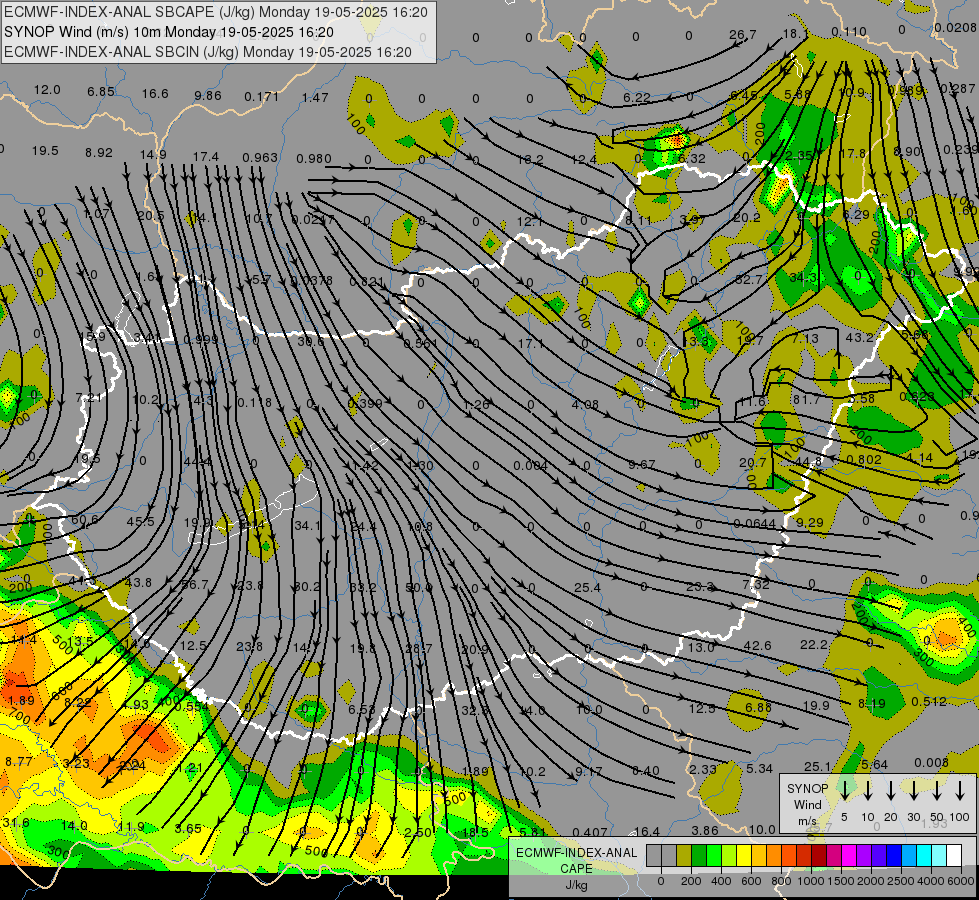Click the 1500 tick label in CAPE legend
979x900 pixels.
[x=841, y=881]
